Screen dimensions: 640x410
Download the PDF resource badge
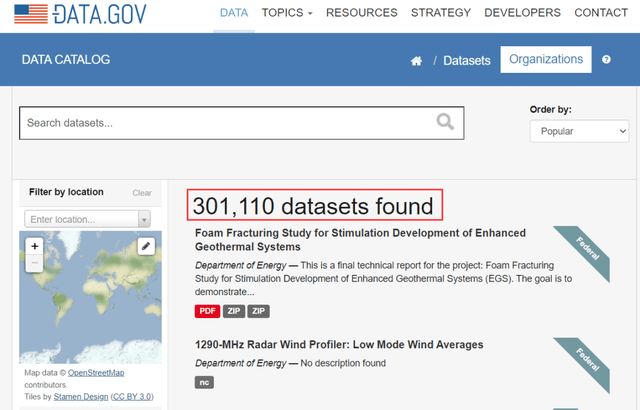(x=207, y=311)
